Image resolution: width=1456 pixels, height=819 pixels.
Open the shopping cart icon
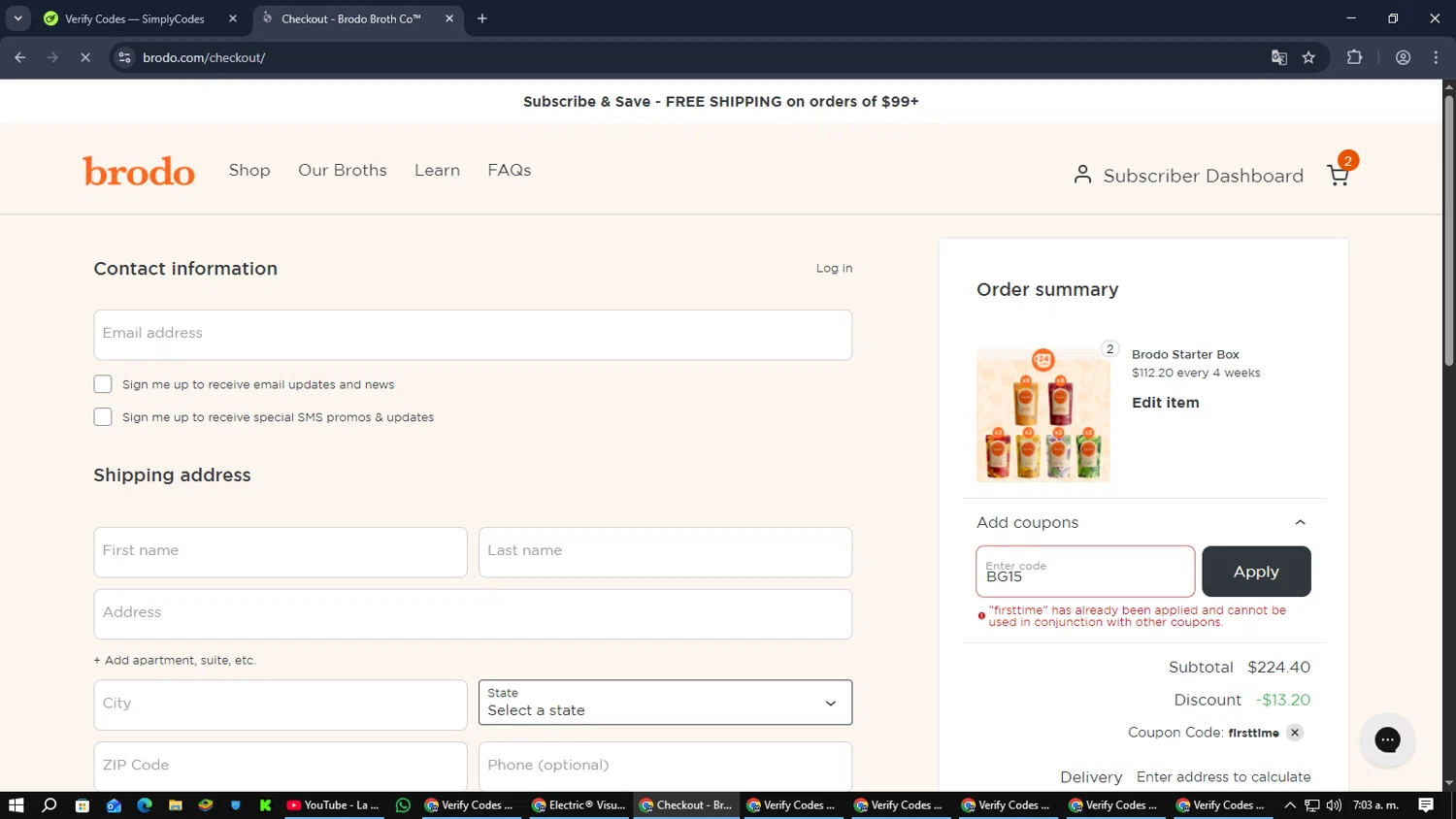pyautogui.click(x=1338, y=176)
